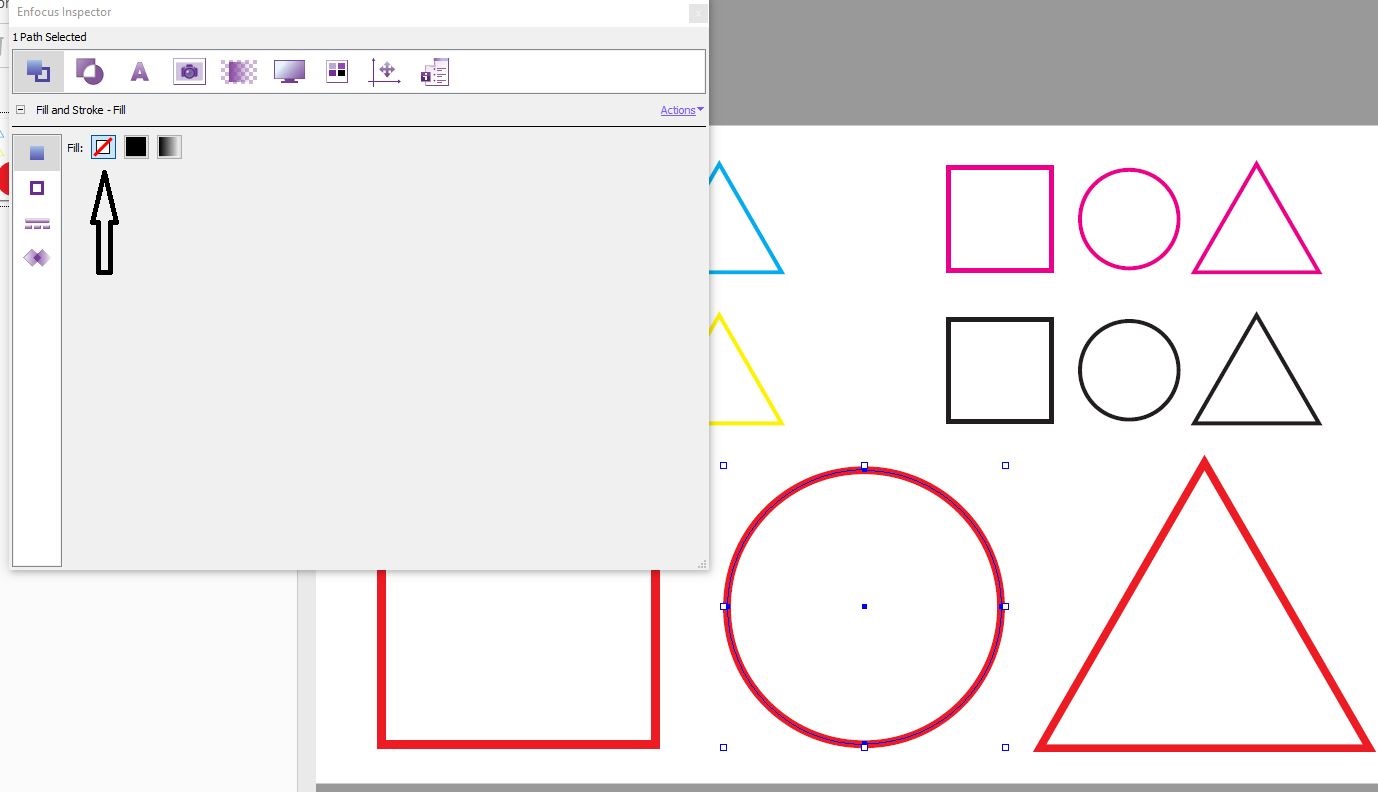Open the Text category in Inspector
Screen dimensions: 1378x792
pos(139,72)
